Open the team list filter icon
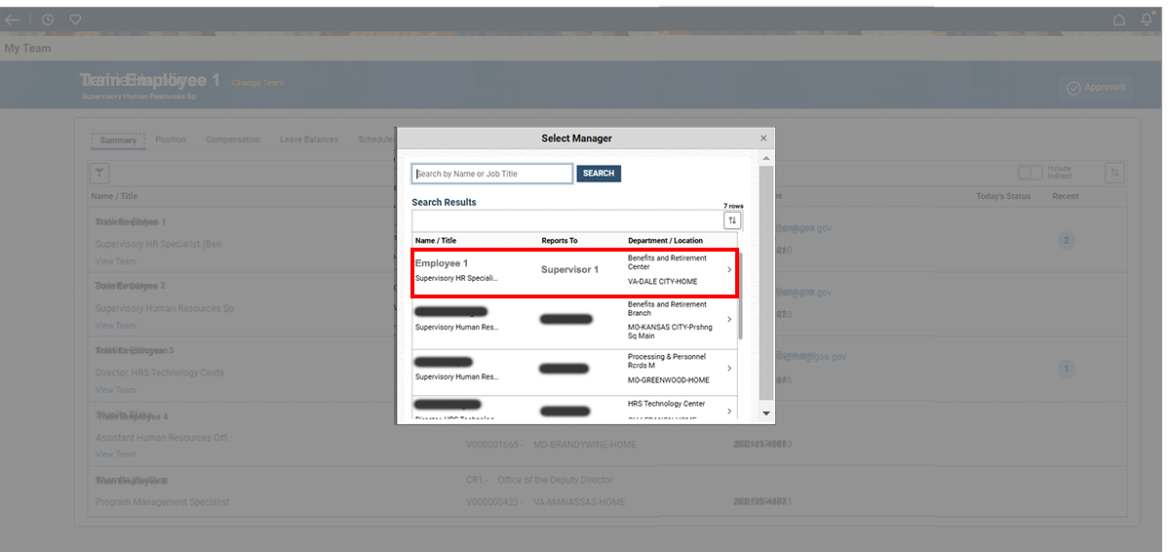1170x552 pixels. (99, 173)
